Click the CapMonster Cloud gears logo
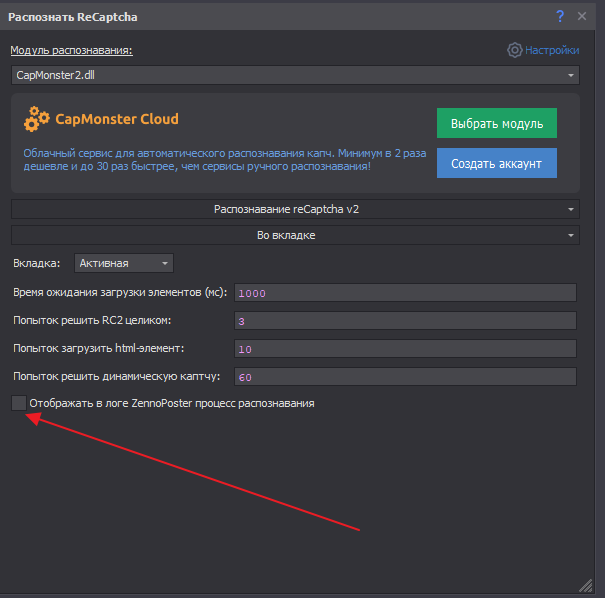This screenshot has width=605, height=598. tap(37, 120)
